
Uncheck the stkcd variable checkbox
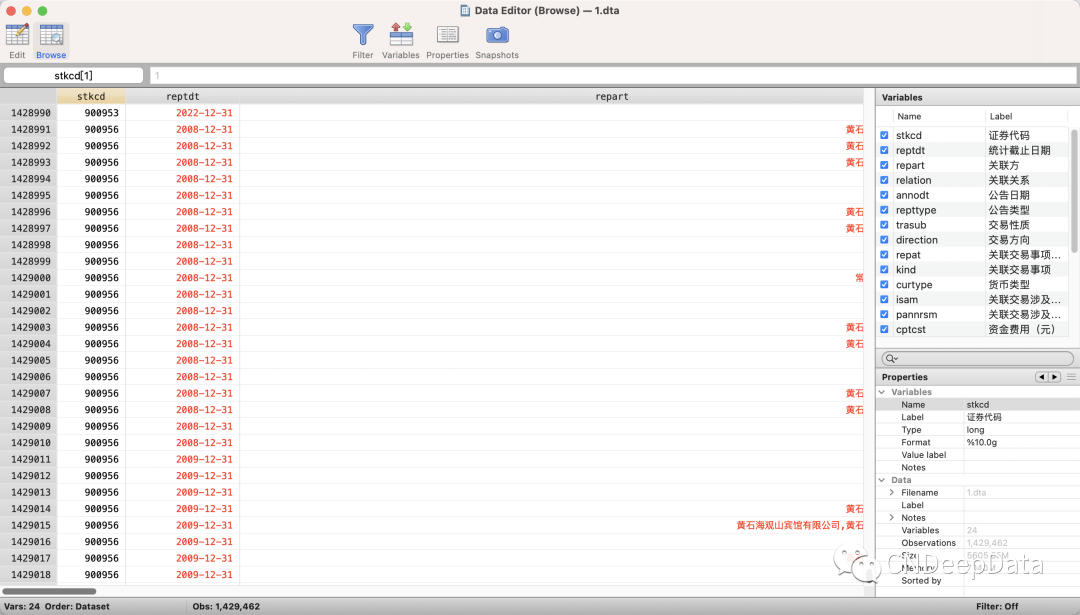point(884,136)
